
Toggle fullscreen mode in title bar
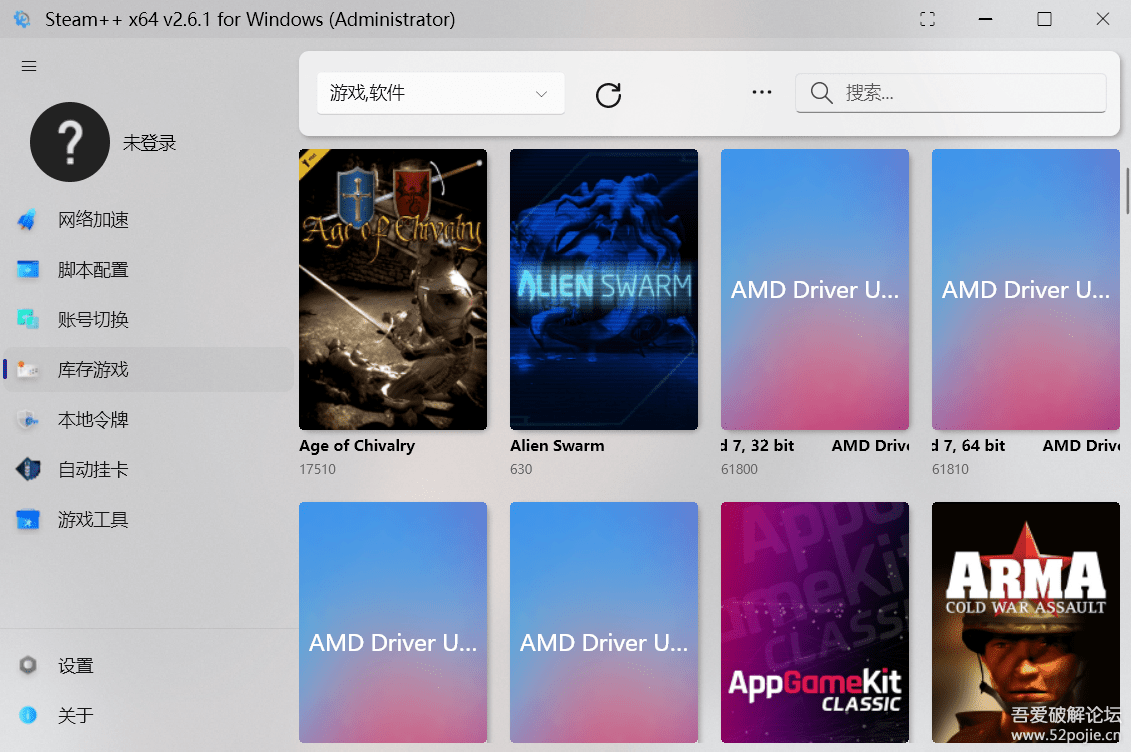tap(928, 19)
